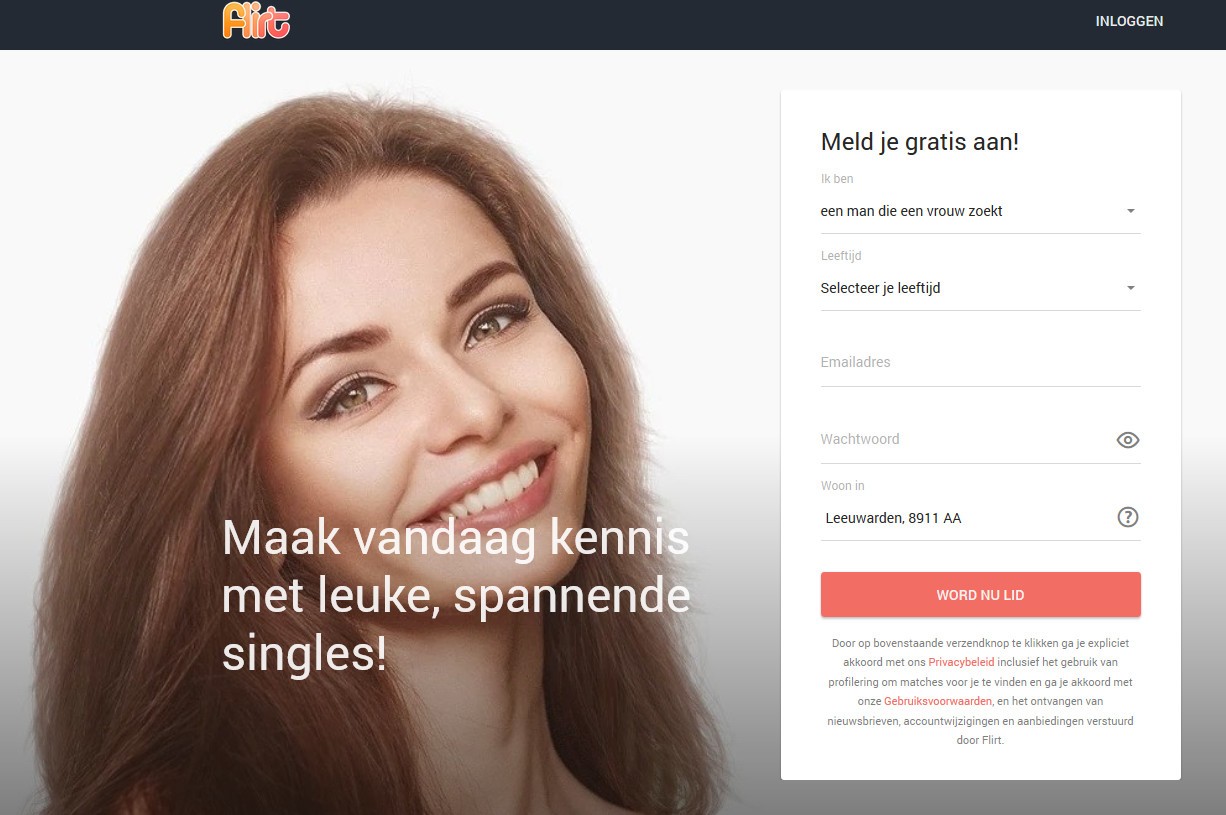Click the 'Meld je gratis aan!' heading
Image resolution: width=1226 pixels, height=815 pixels.
tap(920, 142)
